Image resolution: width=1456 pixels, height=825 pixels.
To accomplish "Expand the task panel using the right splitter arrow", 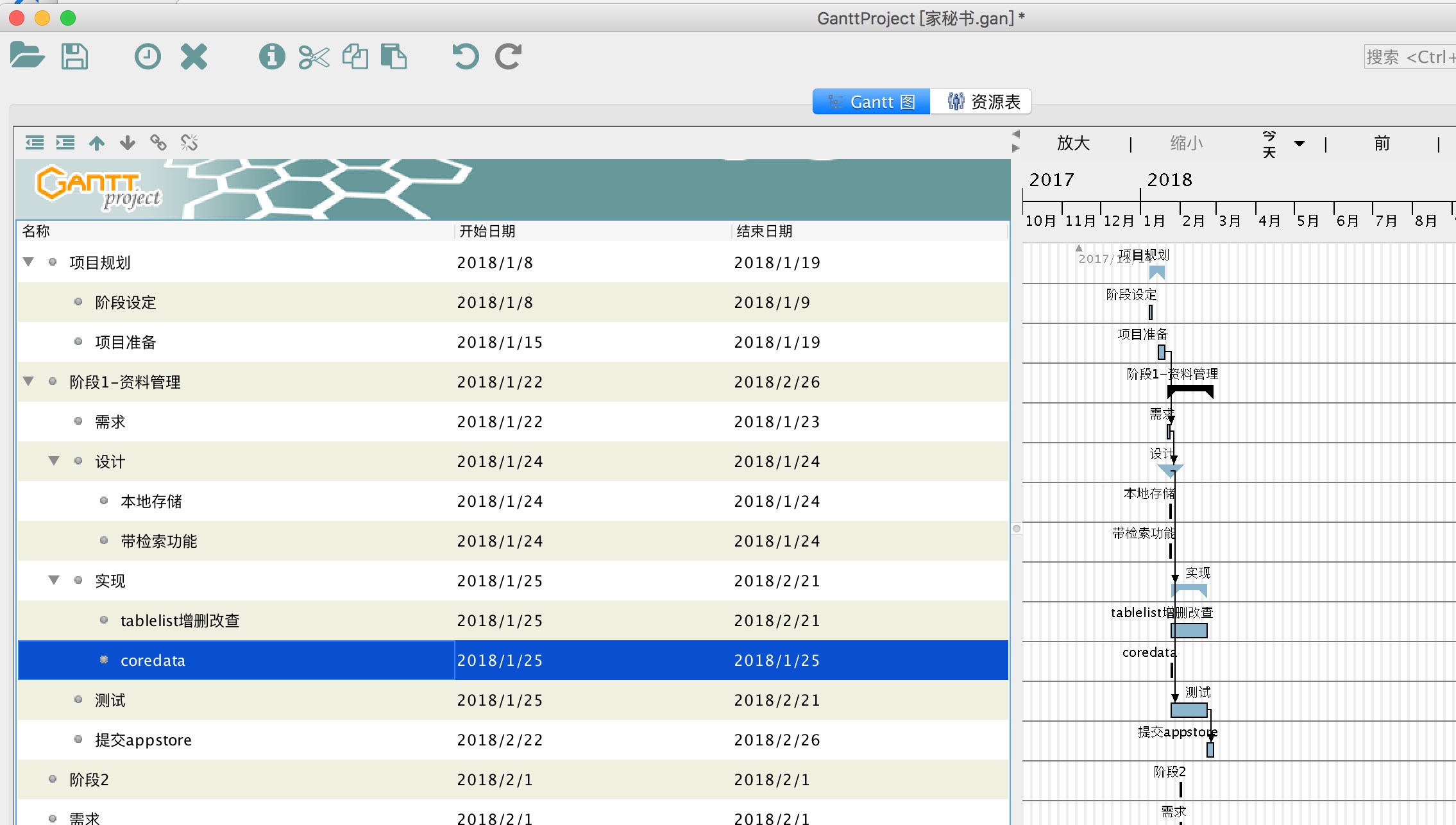I will pyautogui.click(x=1016, y=148).
